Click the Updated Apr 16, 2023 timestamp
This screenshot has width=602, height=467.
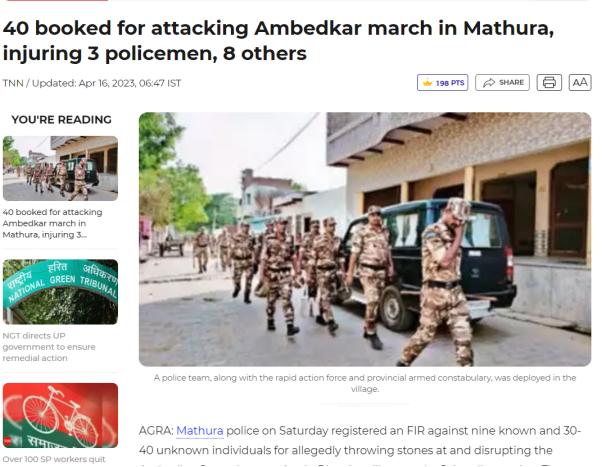click(106, 83)
